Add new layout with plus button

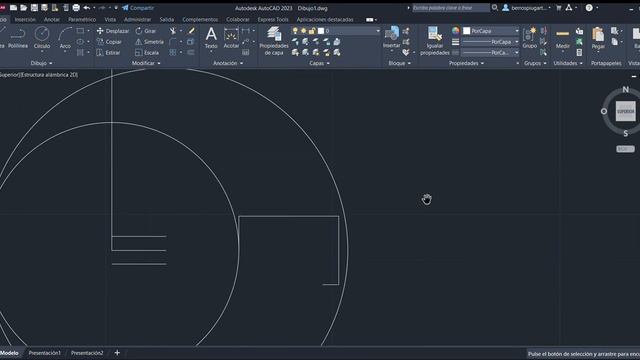coord(117,353)
